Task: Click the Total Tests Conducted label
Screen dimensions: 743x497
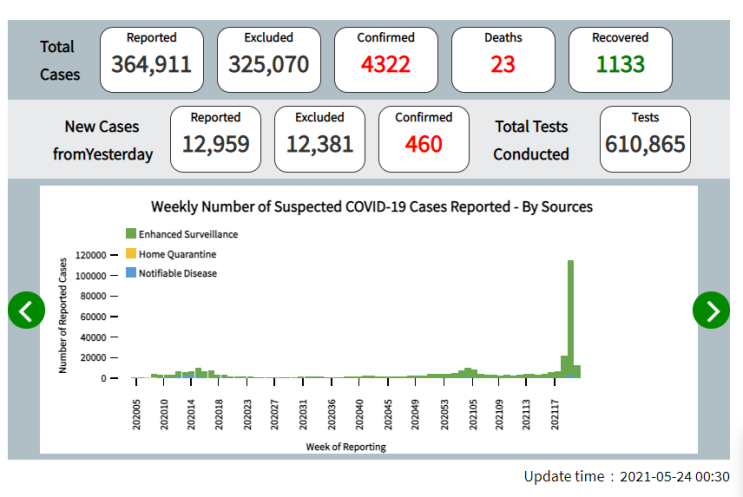Action: (531, 140)
